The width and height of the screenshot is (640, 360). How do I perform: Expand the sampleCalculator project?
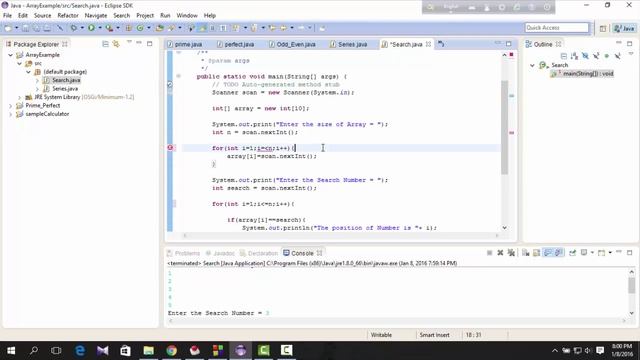point(11,114)
